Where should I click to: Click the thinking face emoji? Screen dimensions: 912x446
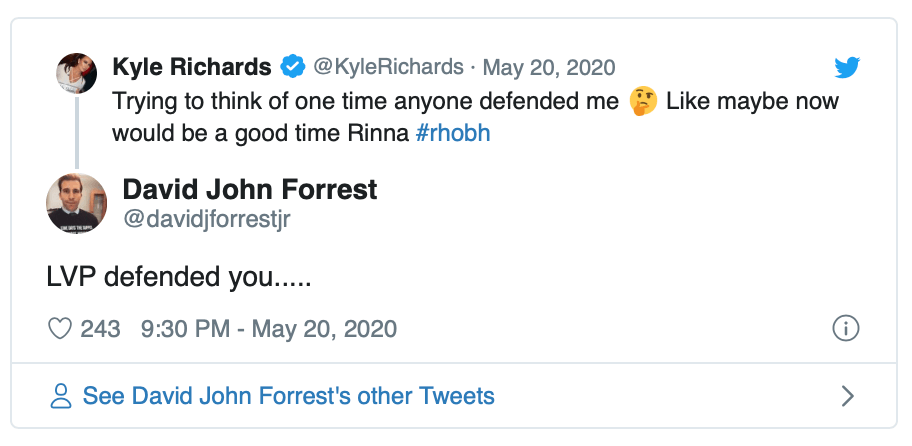tap(643, 102)
